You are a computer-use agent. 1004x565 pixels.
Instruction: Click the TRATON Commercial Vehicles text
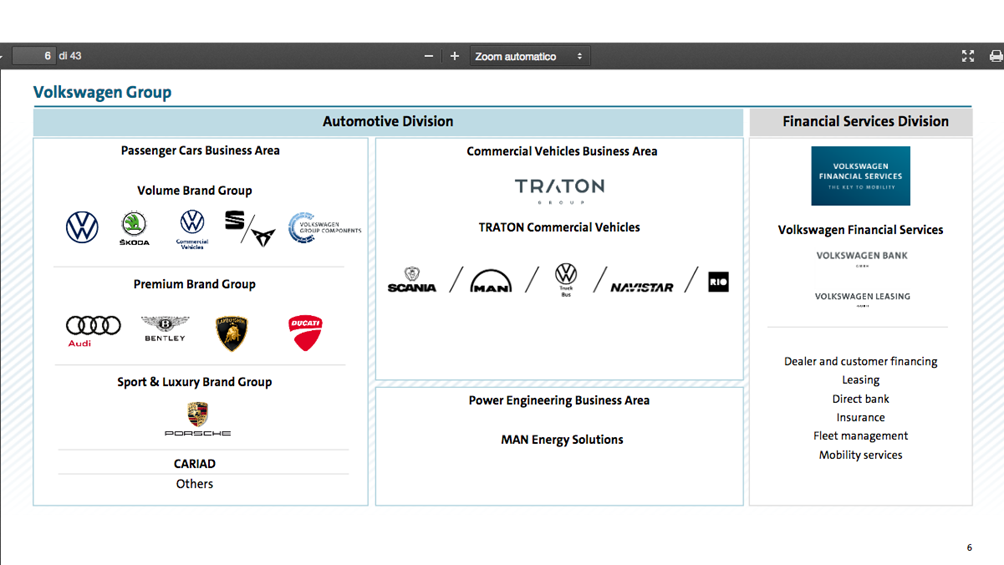[x=560, y=227]
